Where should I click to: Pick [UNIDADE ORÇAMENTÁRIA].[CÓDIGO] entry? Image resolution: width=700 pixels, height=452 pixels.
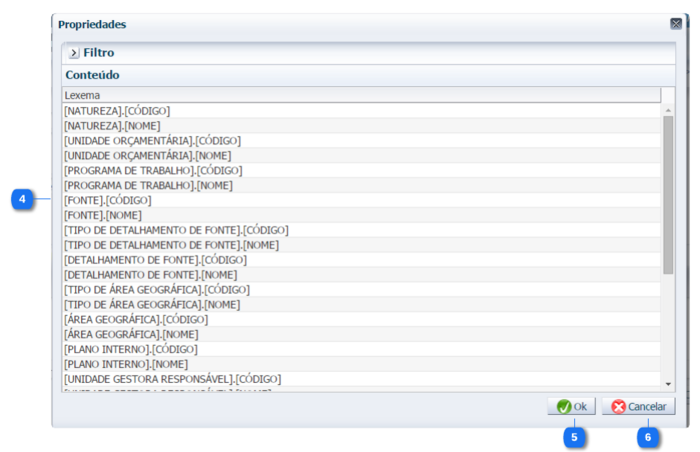[x=152, y=141]
